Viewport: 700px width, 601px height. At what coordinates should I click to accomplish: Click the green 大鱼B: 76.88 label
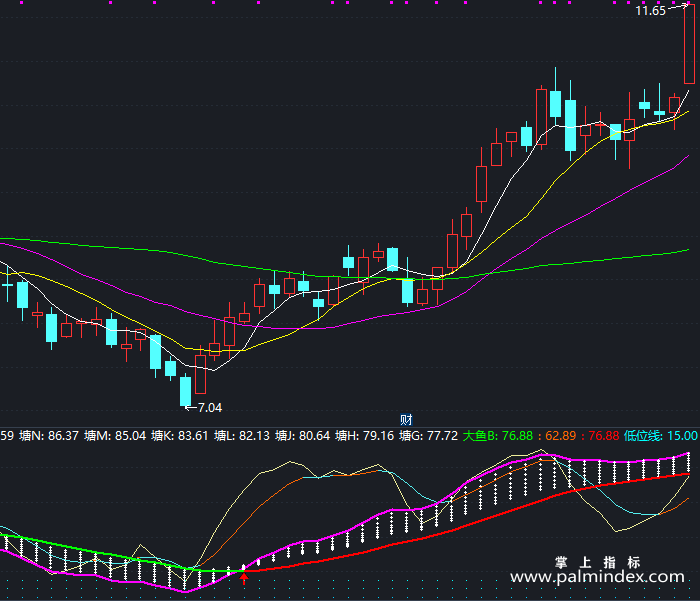pos(498,436)
